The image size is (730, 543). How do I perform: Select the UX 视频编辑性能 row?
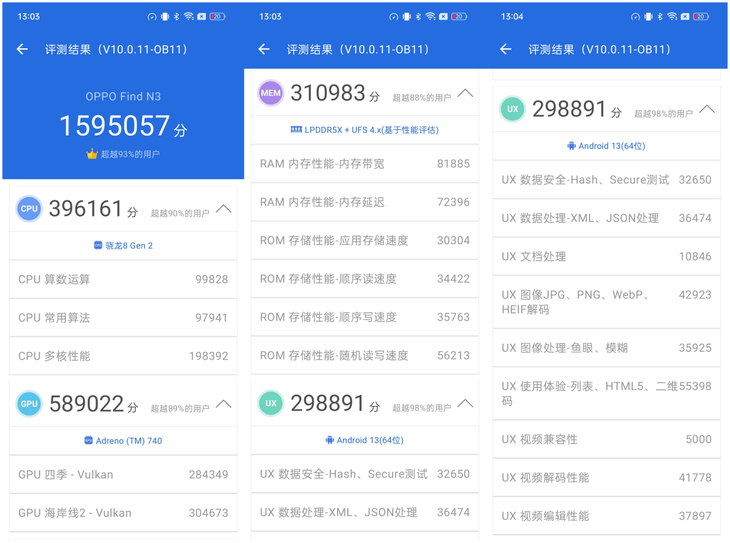coord(606,515)
